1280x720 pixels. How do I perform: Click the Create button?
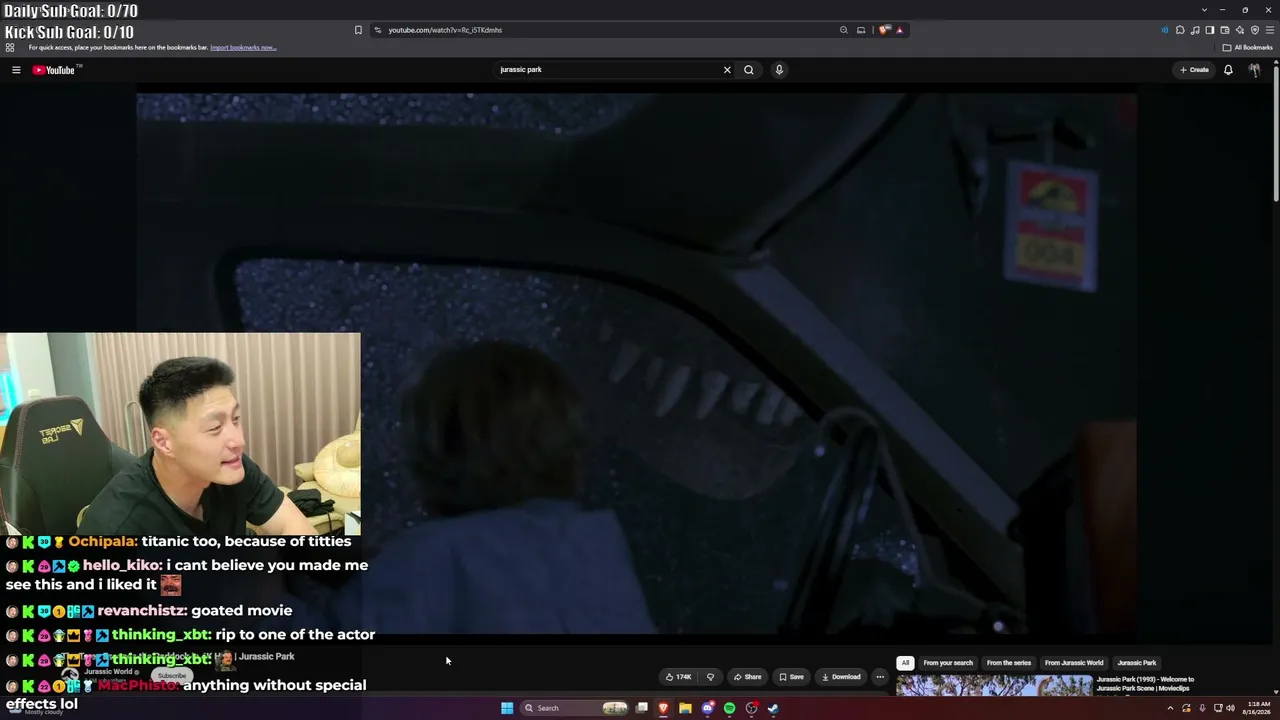[1194, 70]
